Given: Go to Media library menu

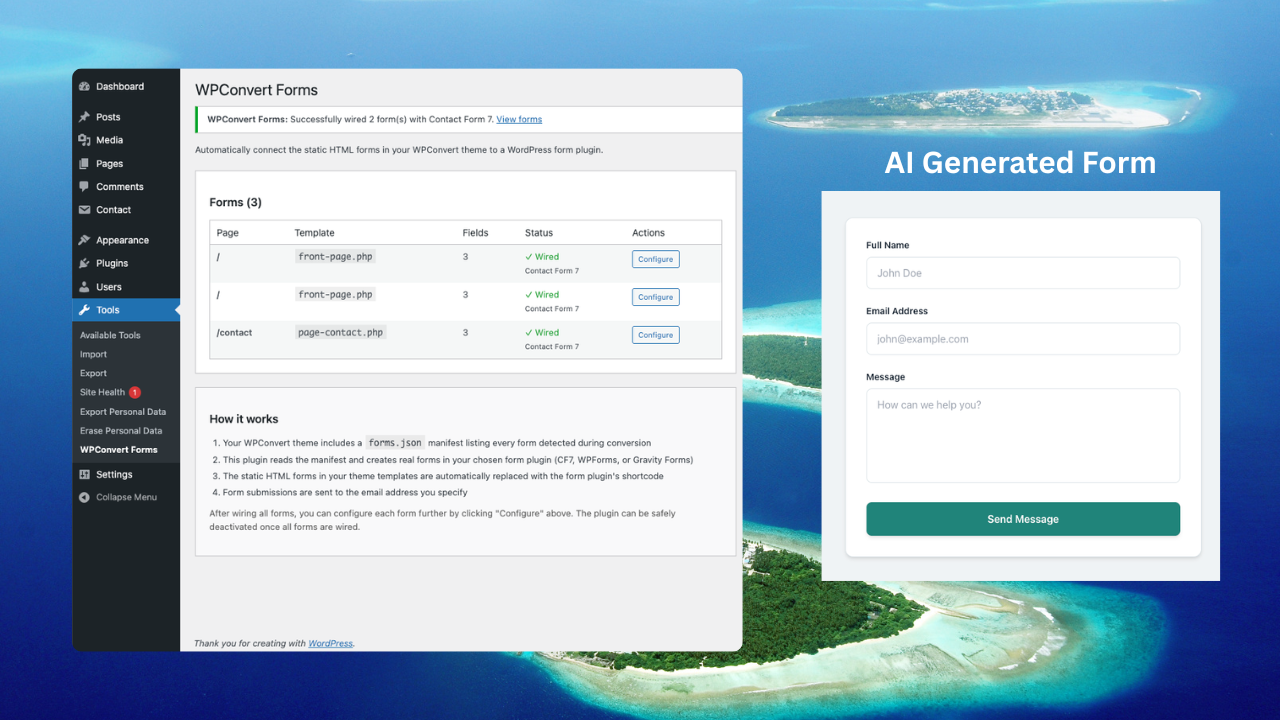Looking at the screenshot, I should pyautogui.click(x=126, y=140).
